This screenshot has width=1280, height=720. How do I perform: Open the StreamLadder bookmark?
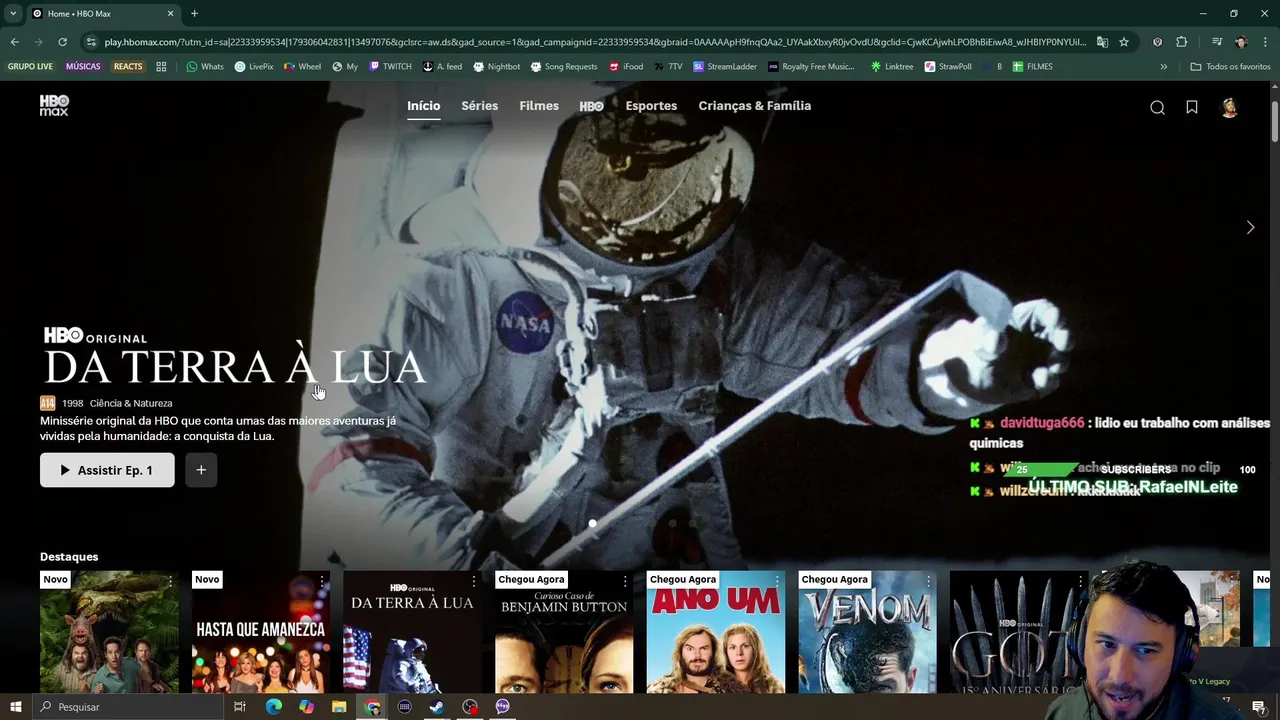(x=725, y=67)
